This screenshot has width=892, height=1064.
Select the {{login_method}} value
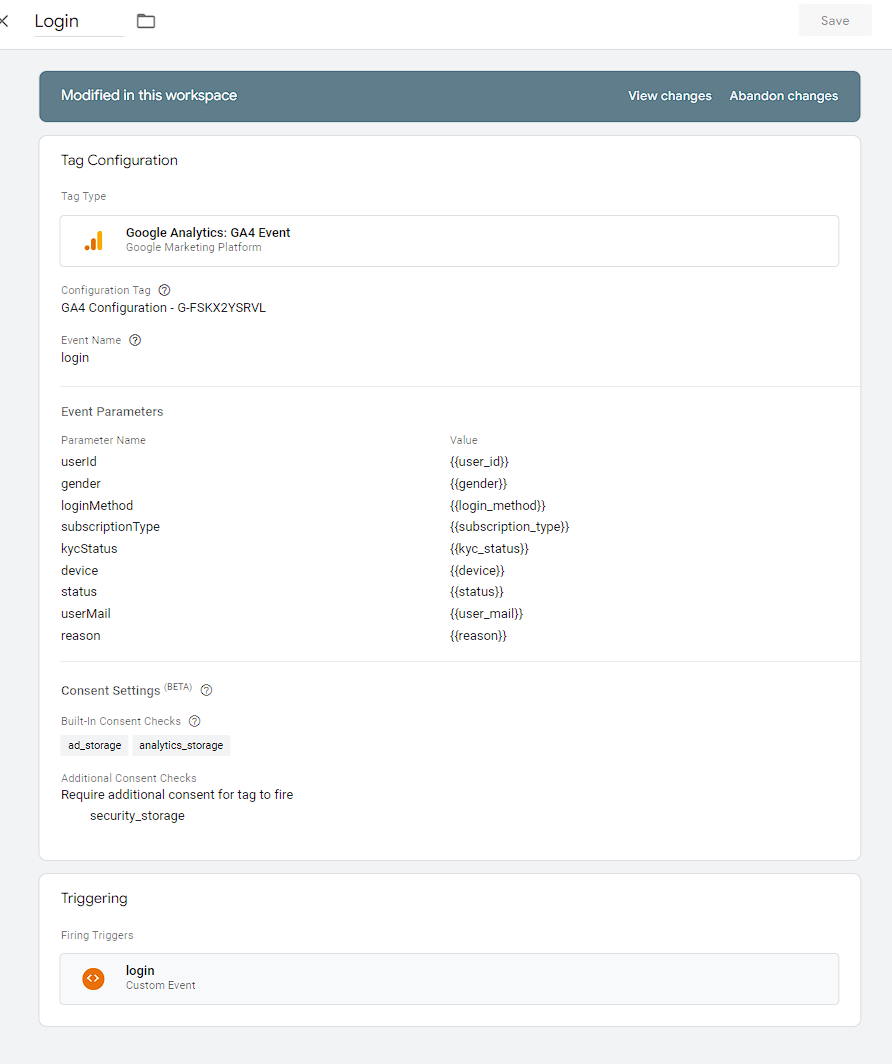pos(497,506)
